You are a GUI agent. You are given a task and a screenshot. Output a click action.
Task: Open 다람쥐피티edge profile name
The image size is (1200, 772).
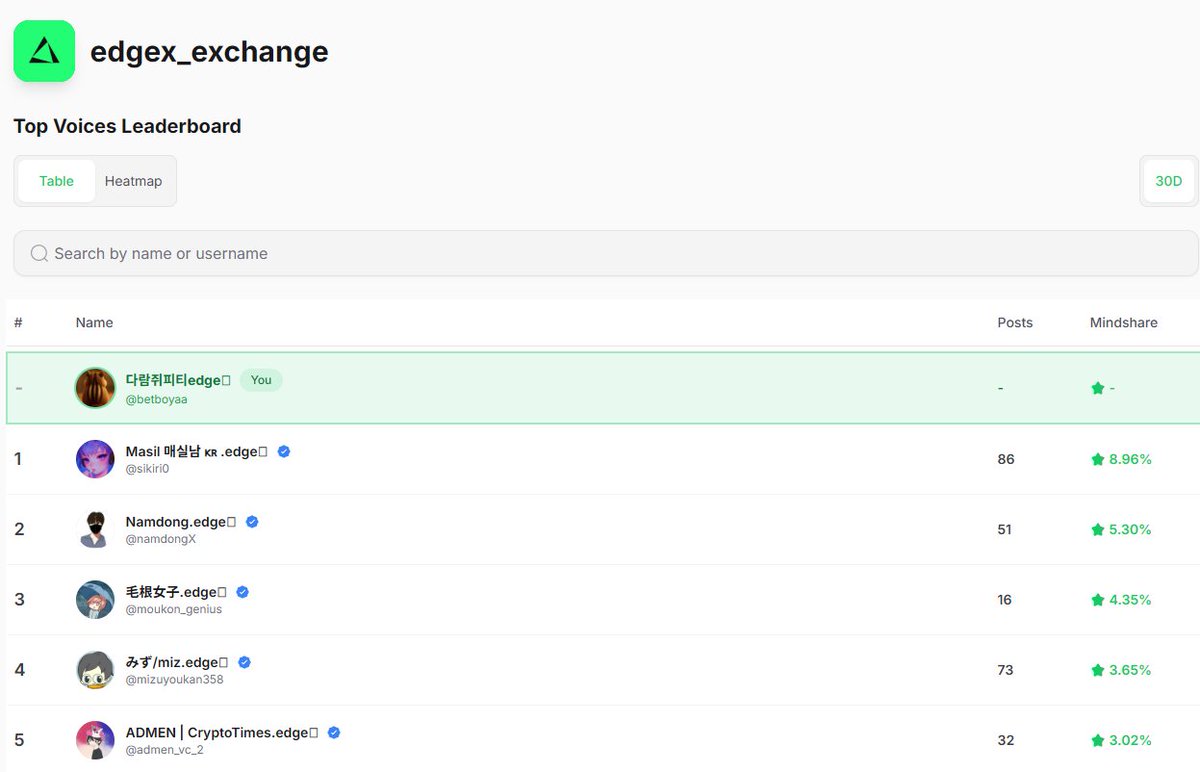(179, 380)
